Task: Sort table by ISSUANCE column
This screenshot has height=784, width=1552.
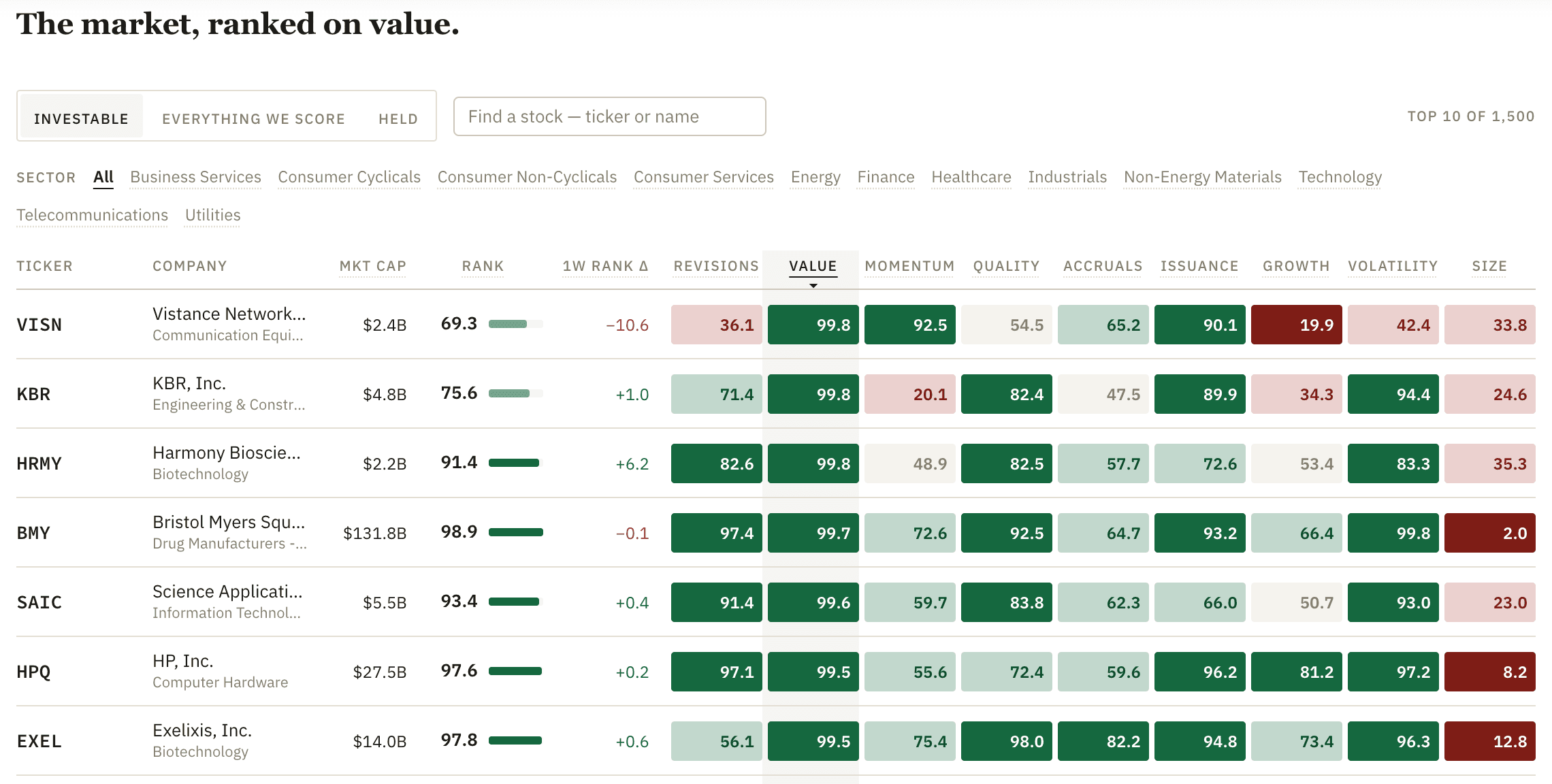Action: point(1199,266)
